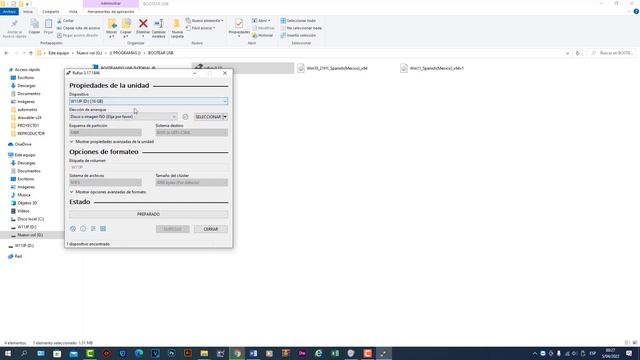Open SELECCIONAR split-button arrow in Rufus

pyautogui.click(x=225, y=117)
